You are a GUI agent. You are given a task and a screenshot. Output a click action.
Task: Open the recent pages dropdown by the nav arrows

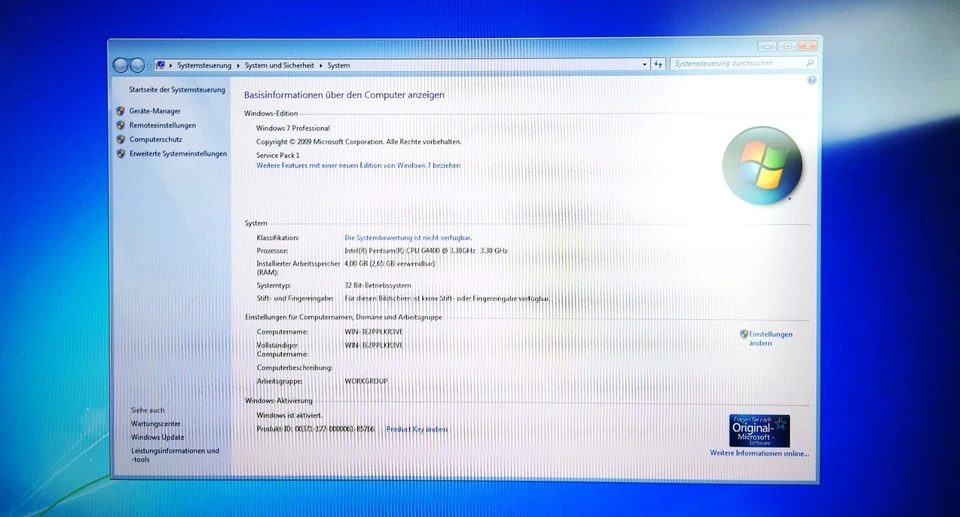click(149, 66)
